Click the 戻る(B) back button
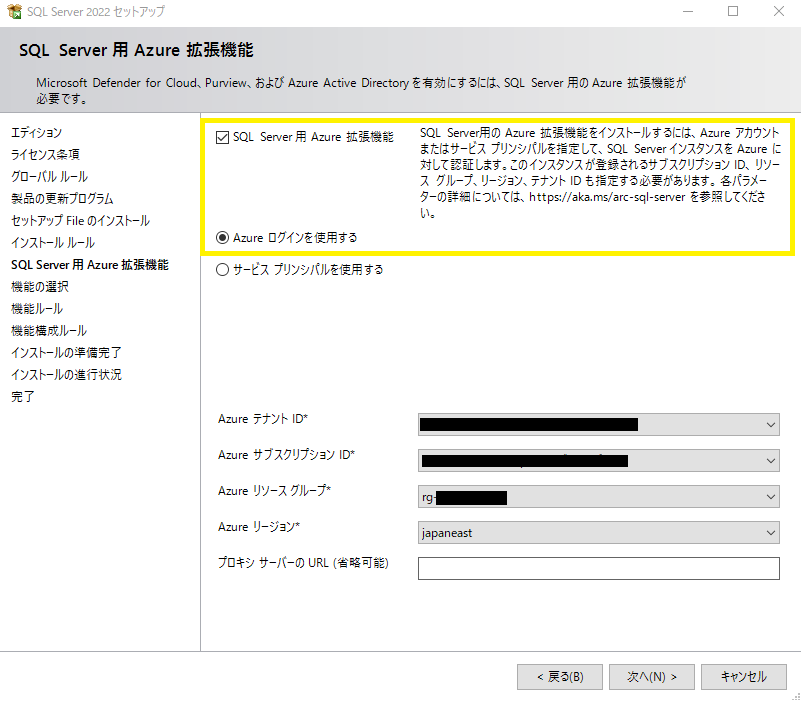Screen dimensions: 806x709 click(x=560, y=677)
